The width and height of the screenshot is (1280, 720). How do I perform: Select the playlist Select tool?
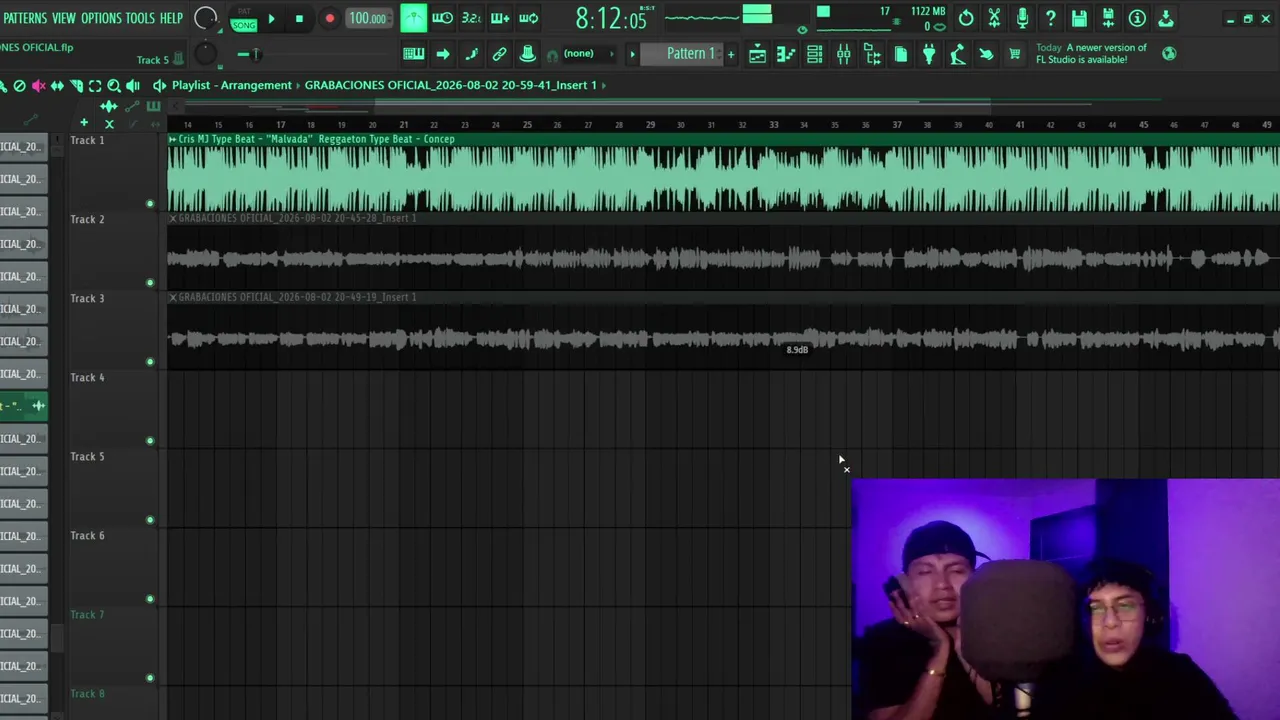click(x=95, y=86)
